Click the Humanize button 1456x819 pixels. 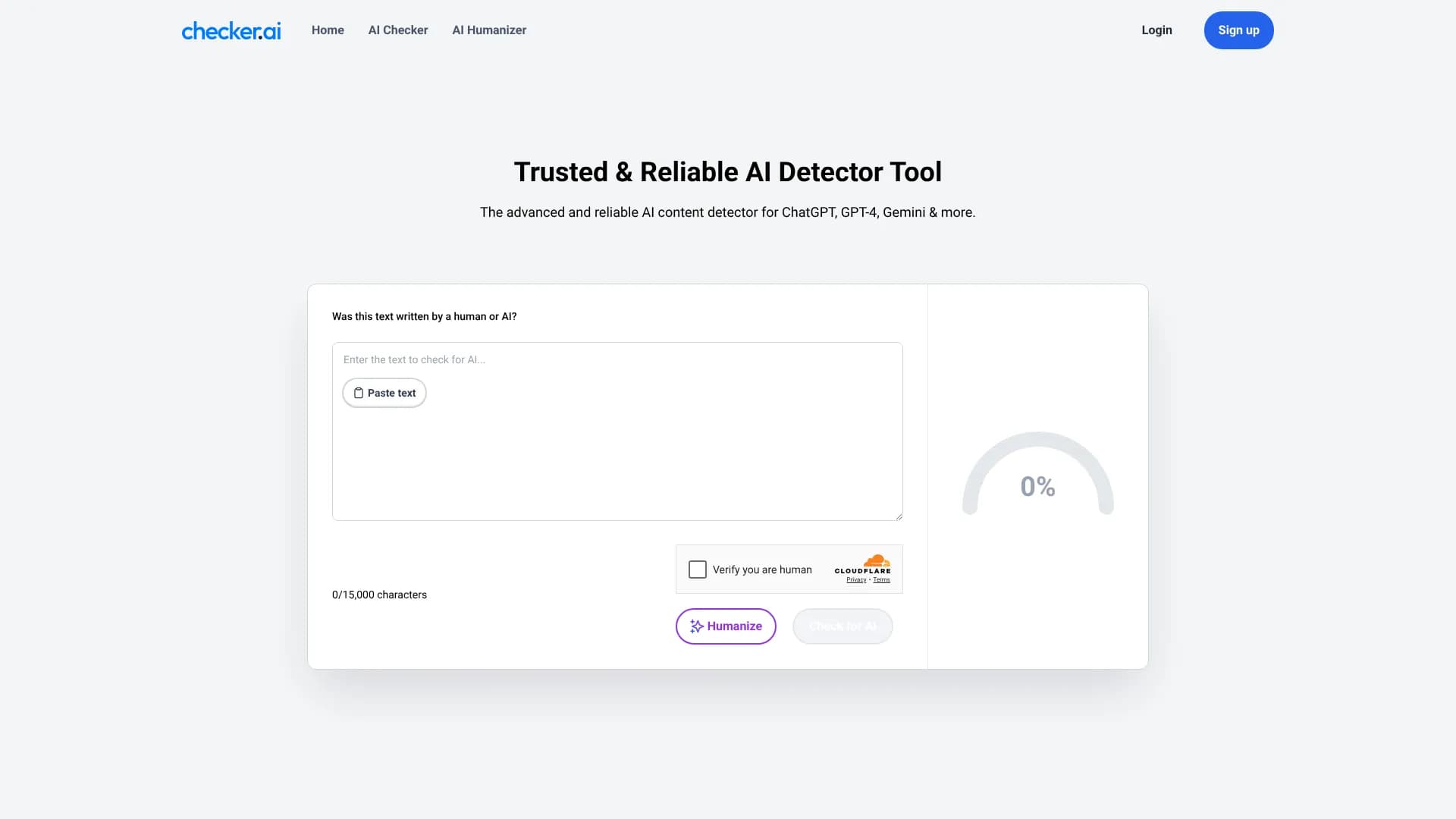726,626
